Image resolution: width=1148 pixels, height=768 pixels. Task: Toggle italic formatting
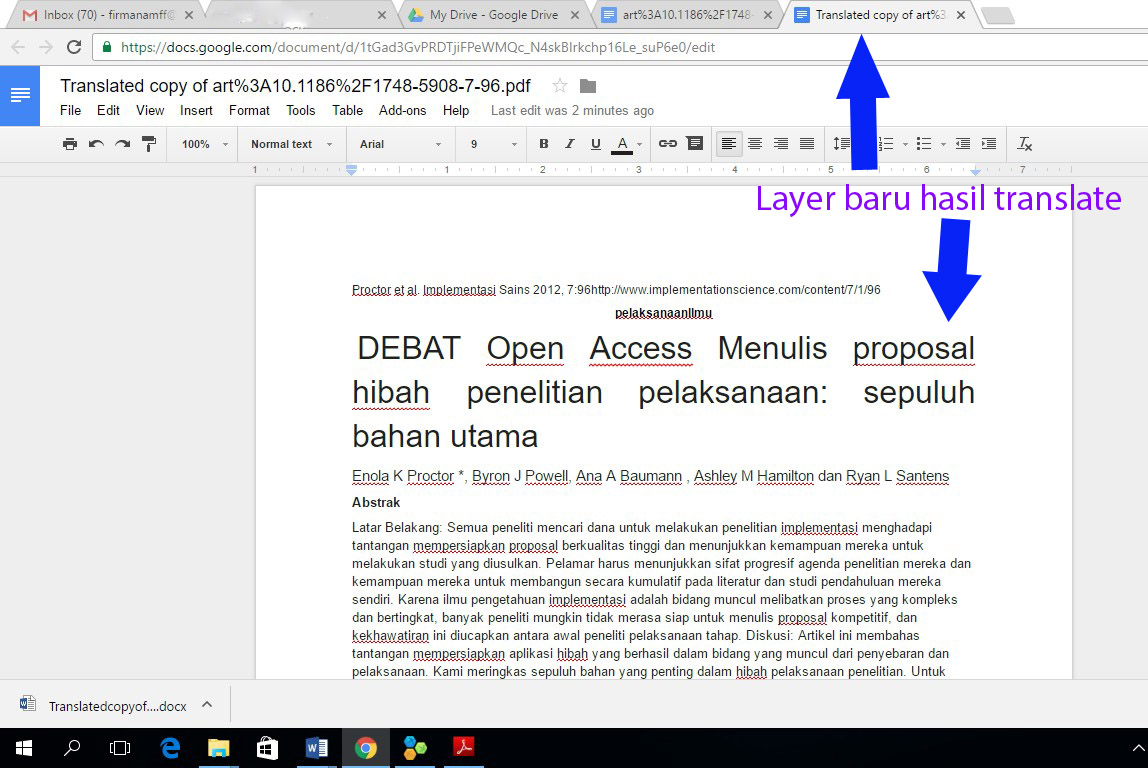click(x=570, y=144)
